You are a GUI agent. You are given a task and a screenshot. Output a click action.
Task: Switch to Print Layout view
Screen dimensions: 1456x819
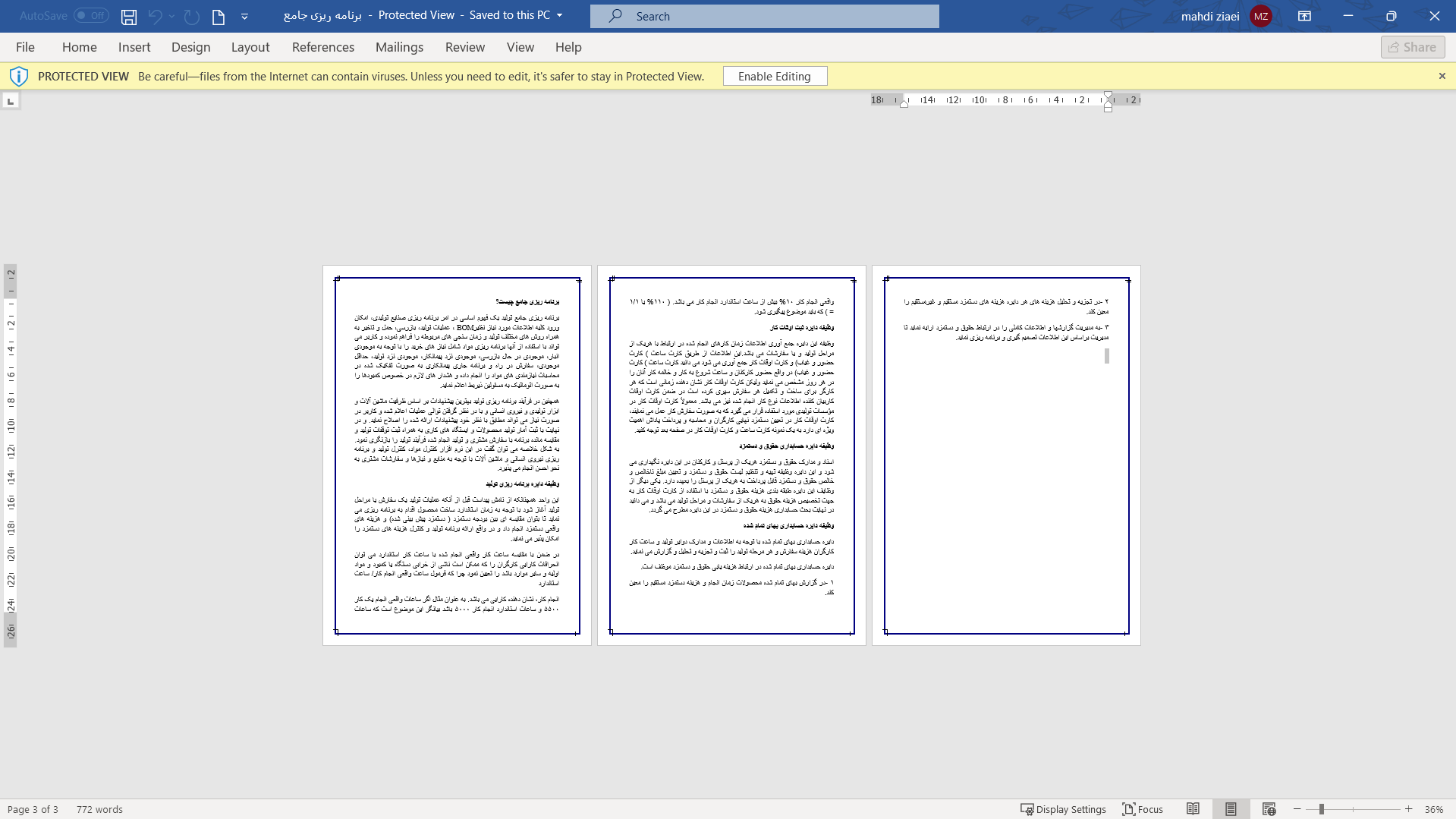1231,809
